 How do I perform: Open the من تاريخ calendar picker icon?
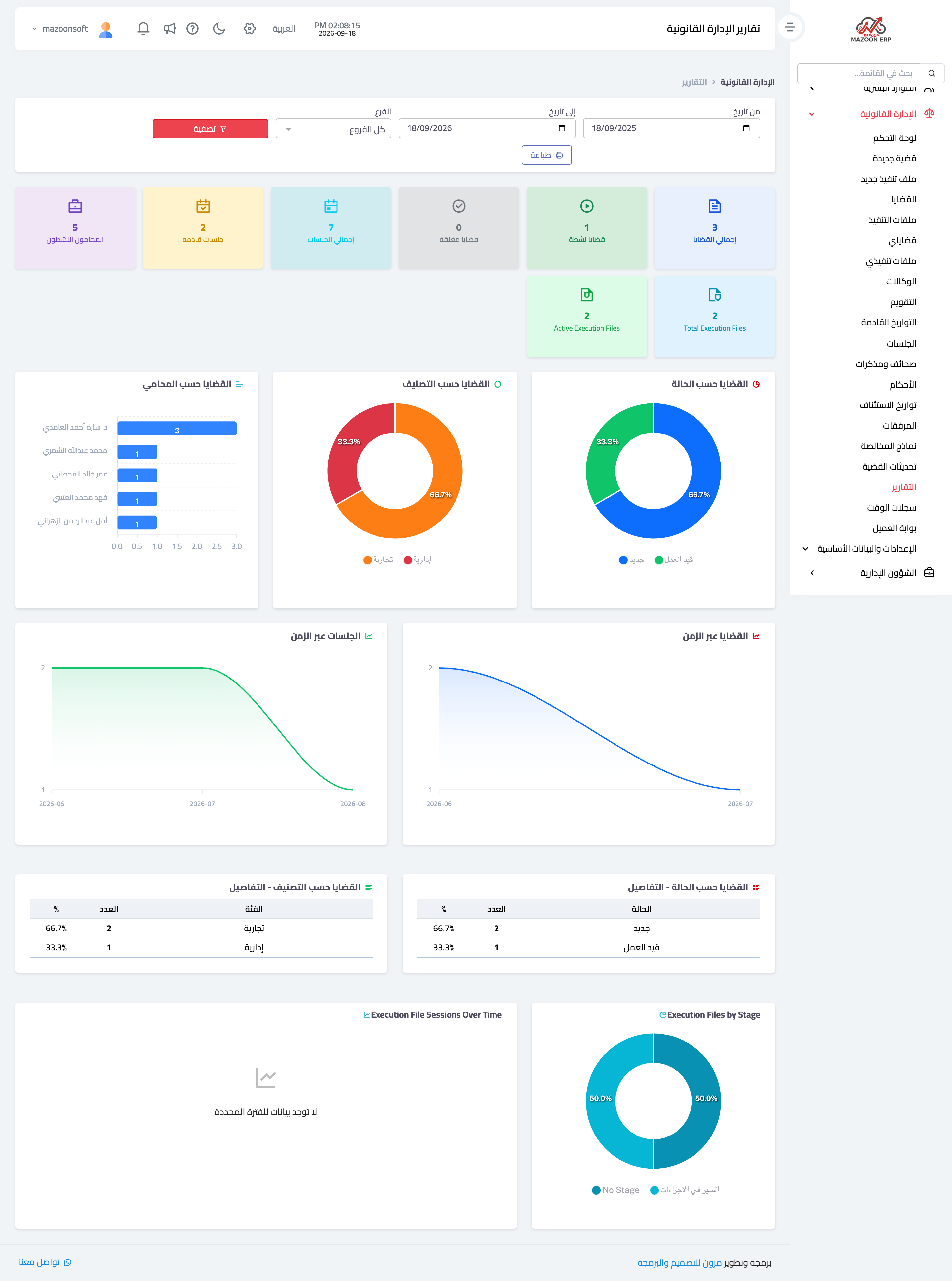[746, 128]
